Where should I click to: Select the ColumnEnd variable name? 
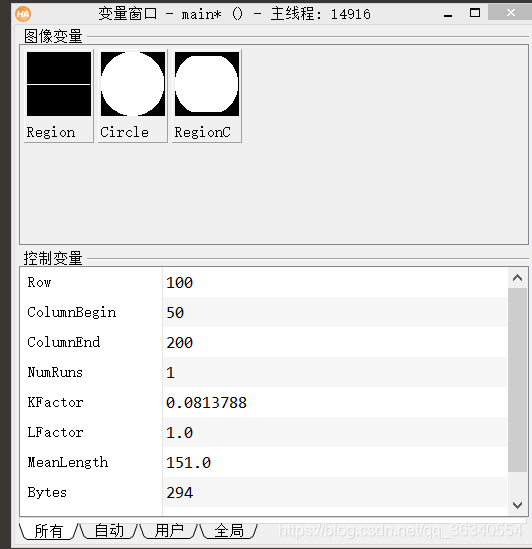click(x=63, y=342)
